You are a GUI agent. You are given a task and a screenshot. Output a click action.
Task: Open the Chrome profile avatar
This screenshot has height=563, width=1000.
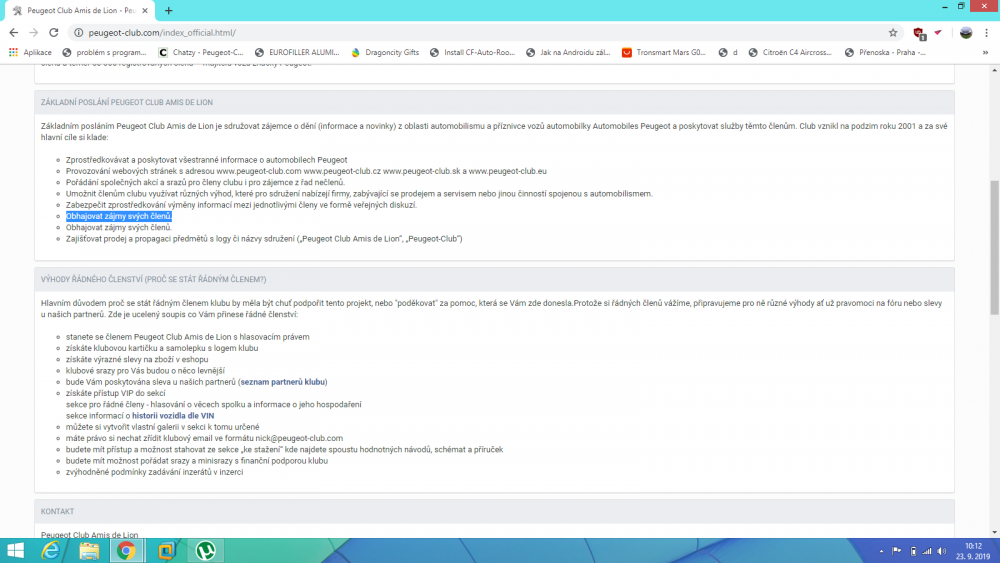point(966,33)
